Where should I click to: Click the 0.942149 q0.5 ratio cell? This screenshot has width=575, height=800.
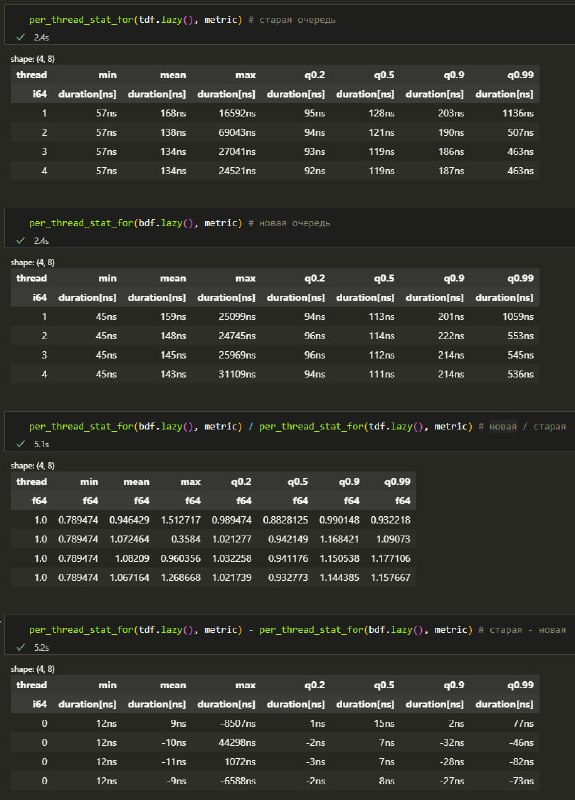click(288, 539)
